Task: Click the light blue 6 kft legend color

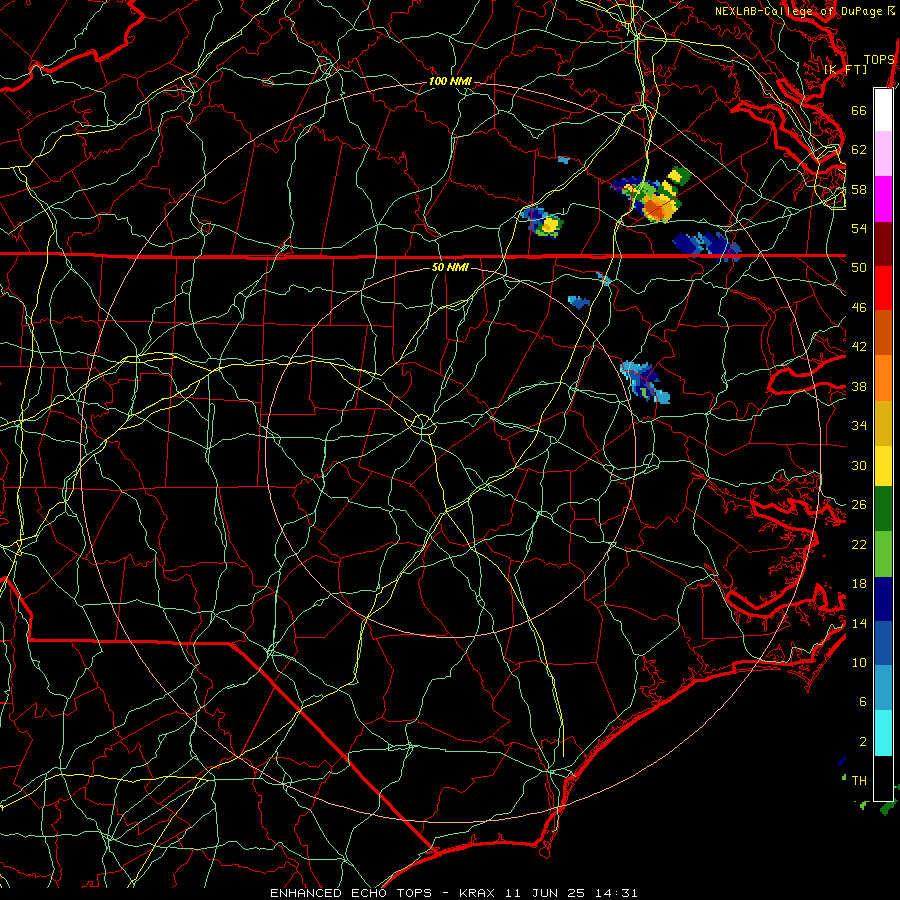Action: point(883,688)
